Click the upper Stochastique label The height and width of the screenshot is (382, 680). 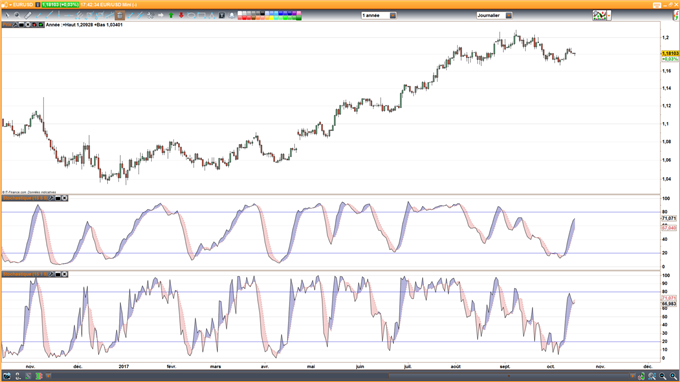coord(25,198)
